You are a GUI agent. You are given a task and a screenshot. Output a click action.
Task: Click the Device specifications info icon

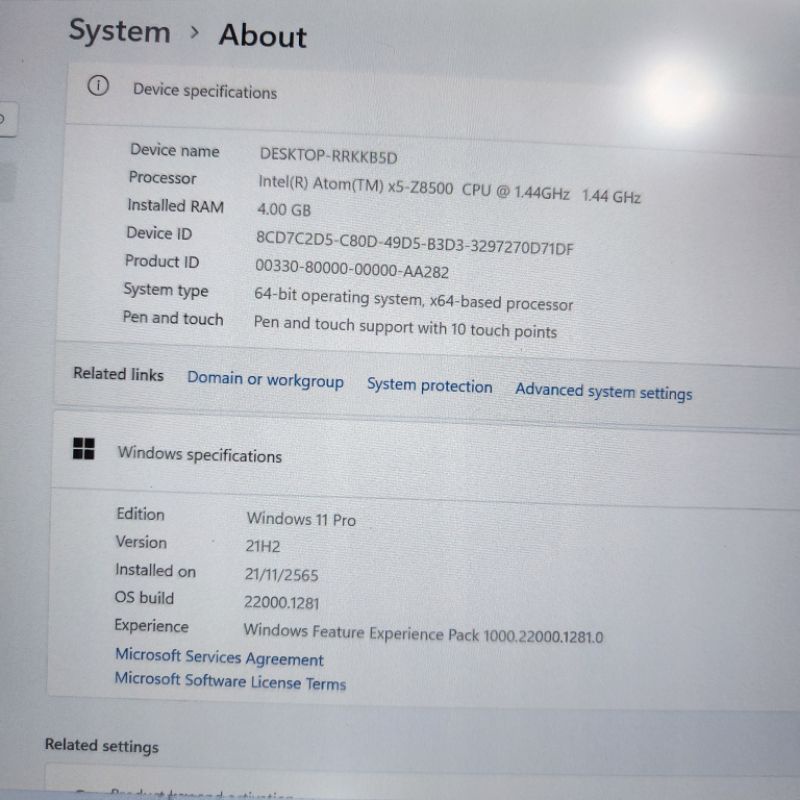tap(98, 86)
